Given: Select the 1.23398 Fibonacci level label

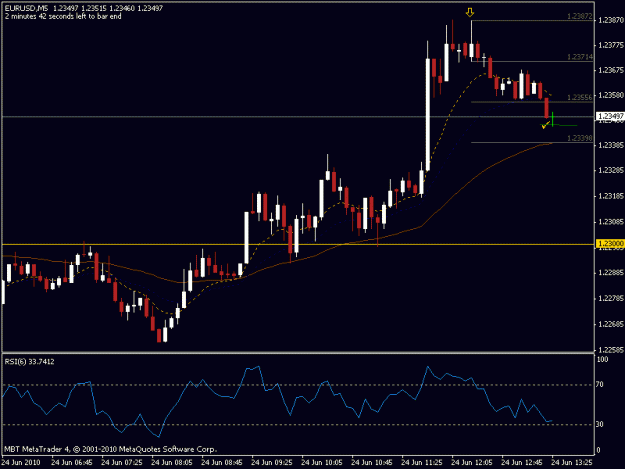Looking at the screenshot, I should point(580,138).
